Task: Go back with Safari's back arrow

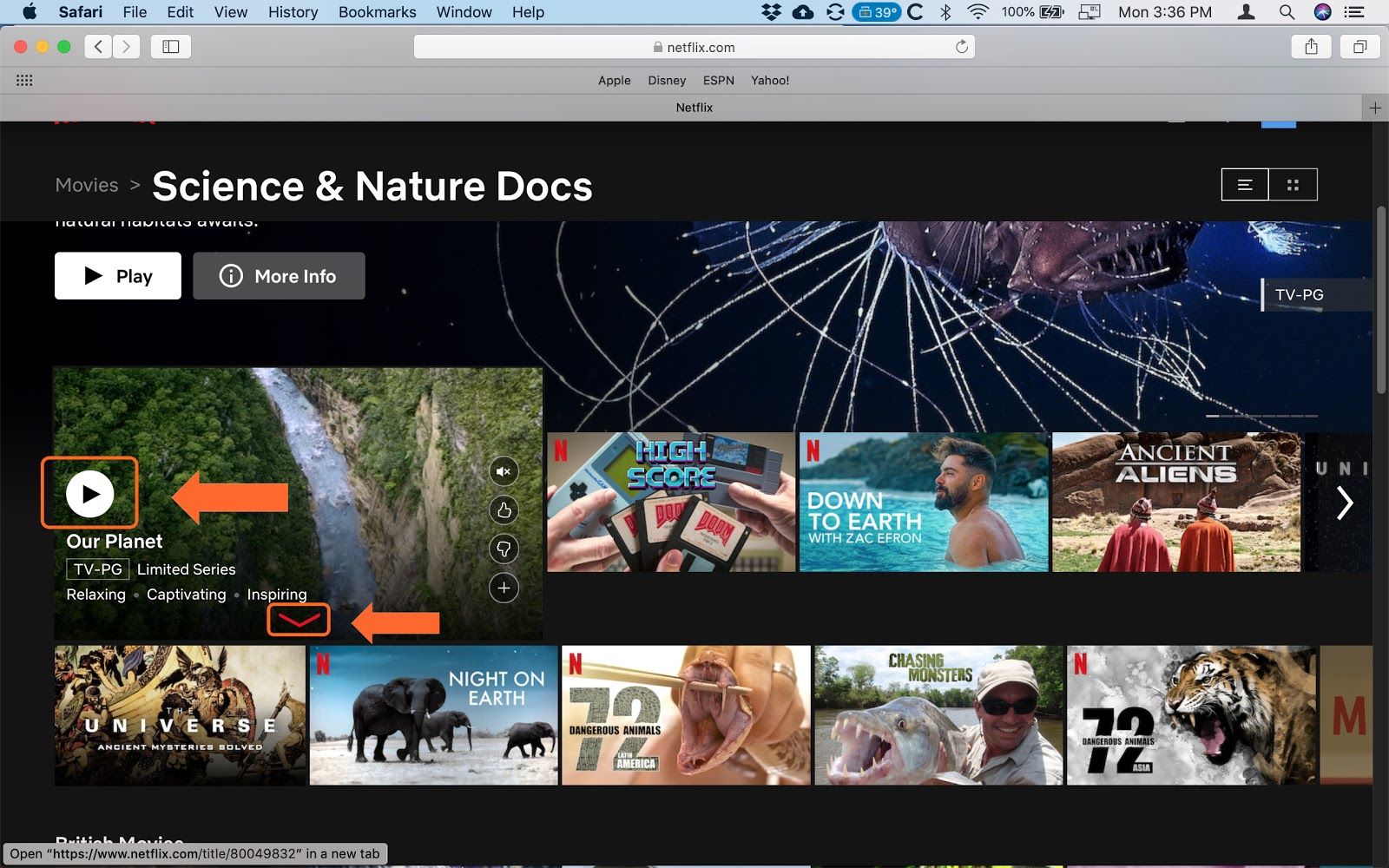Action: 99,47
